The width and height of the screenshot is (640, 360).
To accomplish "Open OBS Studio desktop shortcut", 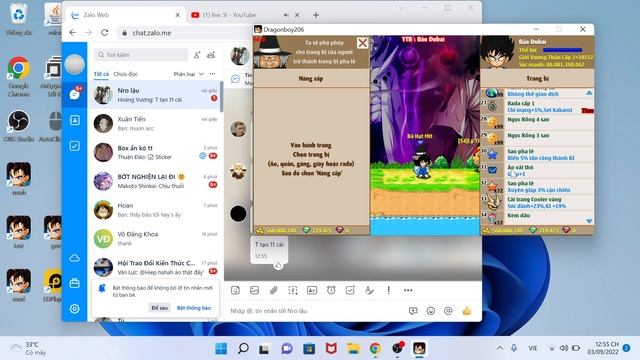I will (x=18, y=126).
